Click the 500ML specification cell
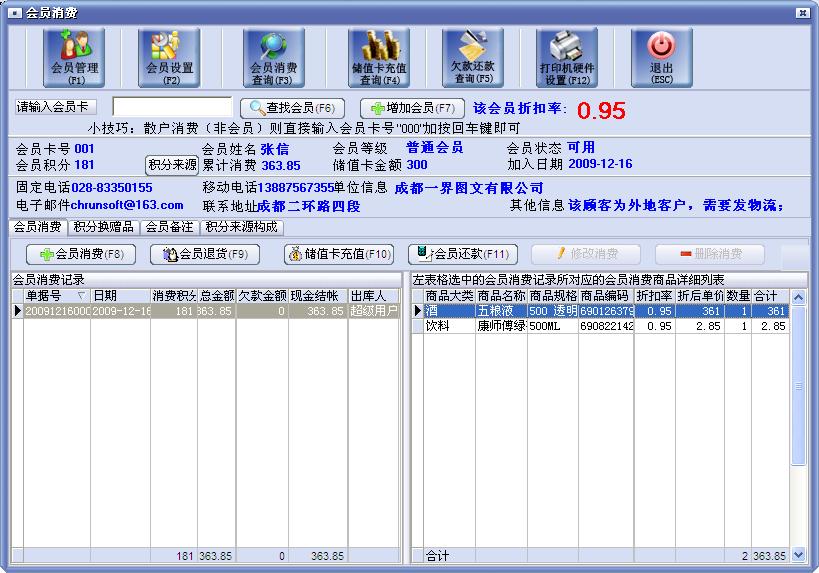The height and width of the screenshot is (573, 819). [553, 326]
